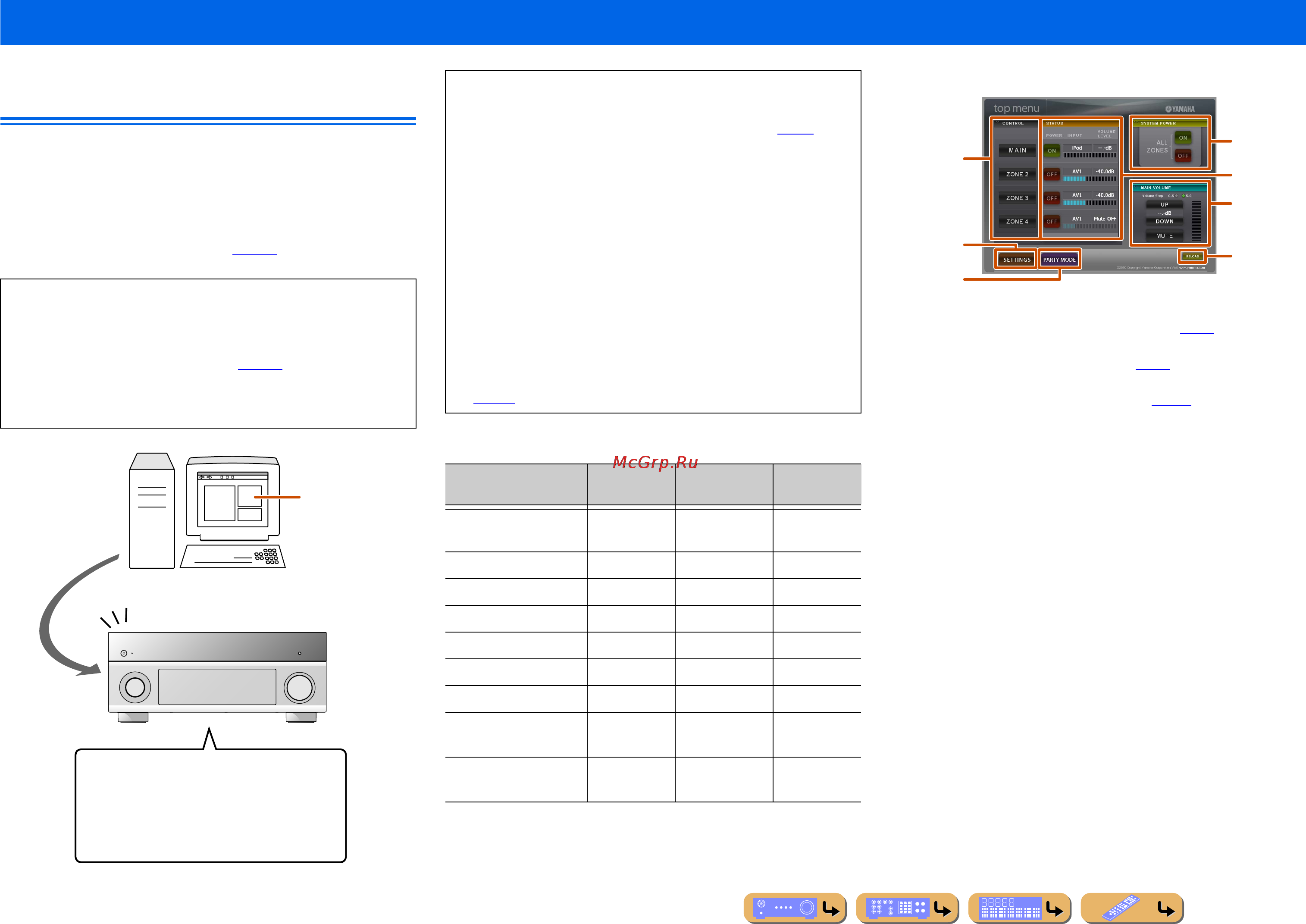
Task: Click the -40.0dB volume value for Zone 2
Action: click(x=1105, y=171)
